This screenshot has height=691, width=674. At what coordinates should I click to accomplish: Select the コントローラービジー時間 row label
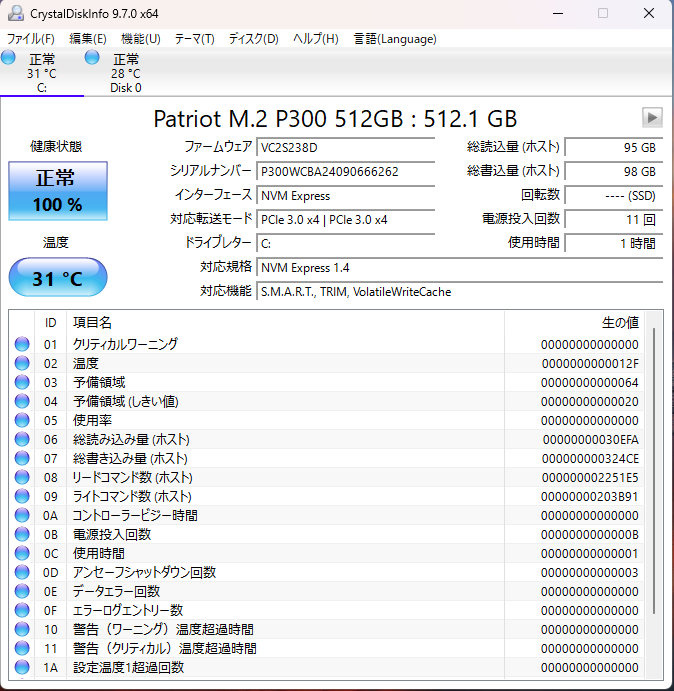(x=135, y=515)
